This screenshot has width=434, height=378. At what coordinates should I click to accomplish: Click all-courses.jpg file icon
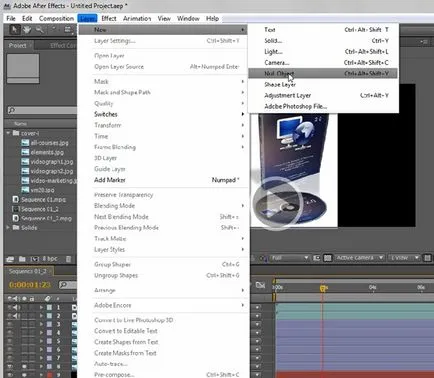25,143
